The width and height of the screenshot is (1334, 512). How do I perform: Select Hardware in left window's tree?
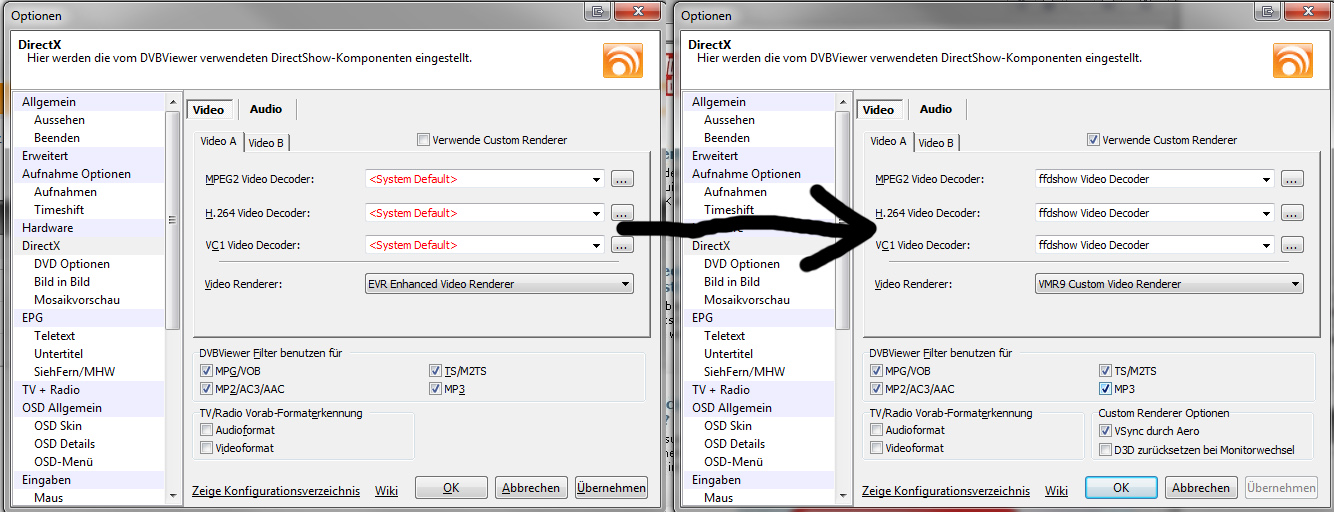[x=48, y=228]
